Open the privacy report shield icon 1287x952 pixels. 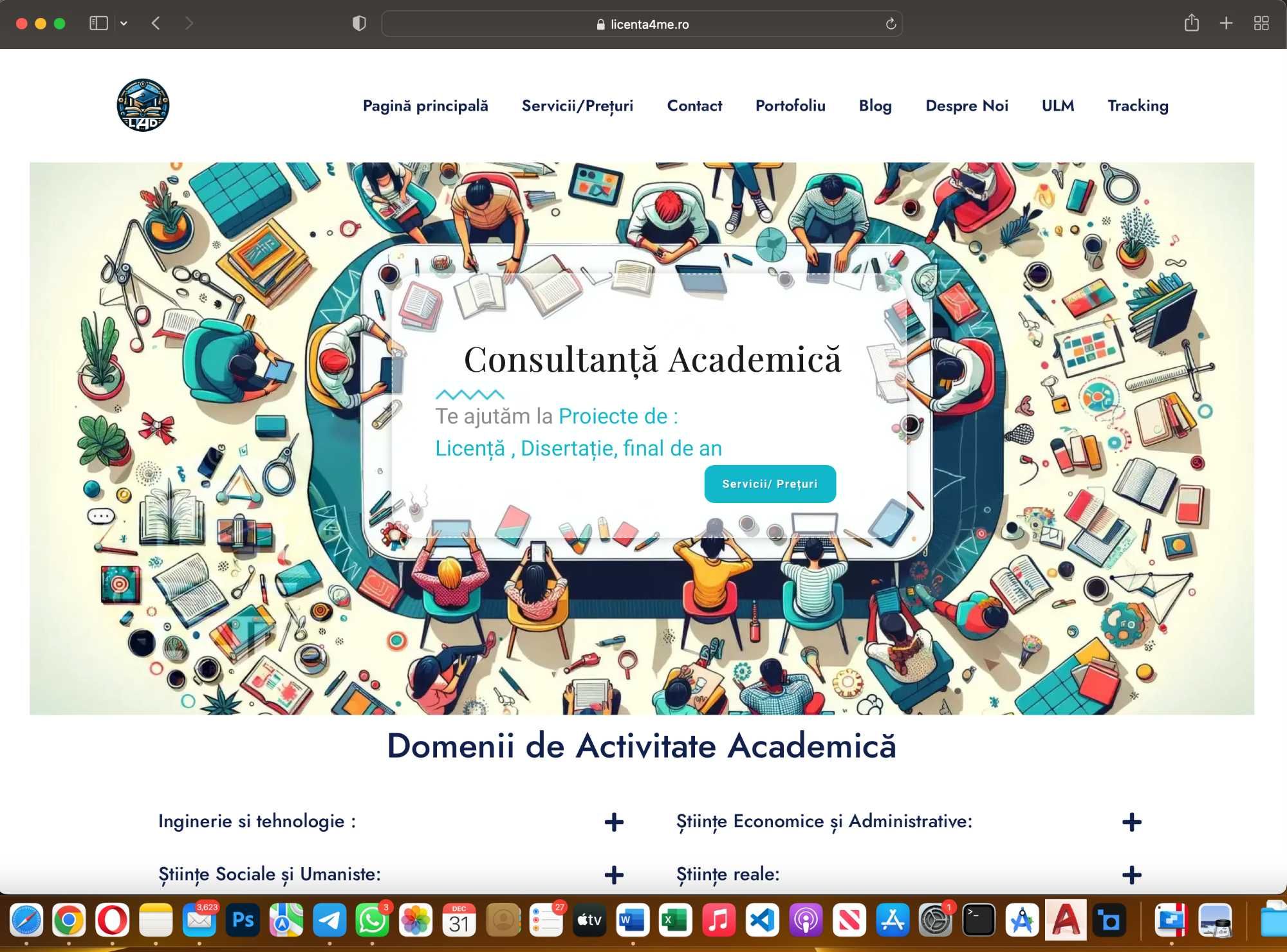pyautogui.click(x=359, y=24)
